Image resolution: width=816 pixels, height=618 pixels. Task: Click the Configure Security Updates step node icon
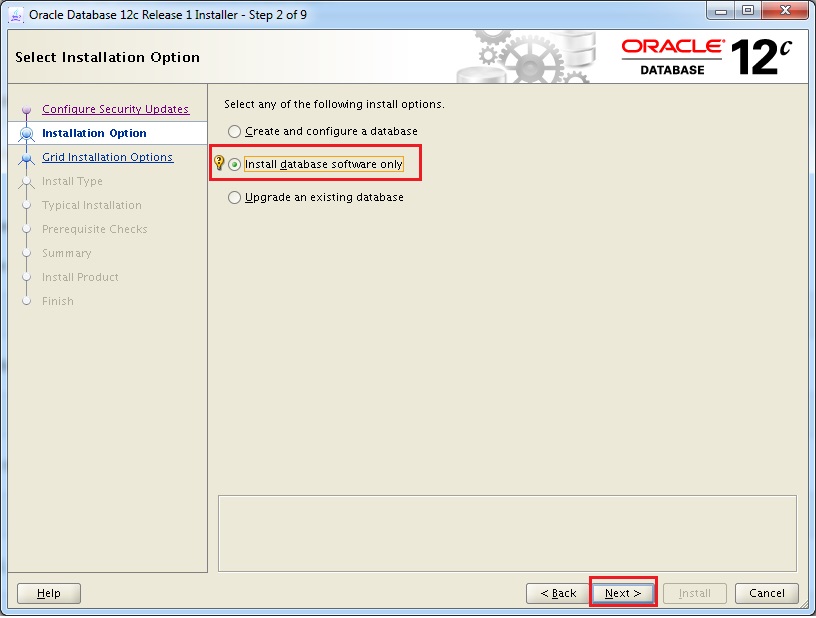(27, 111)
